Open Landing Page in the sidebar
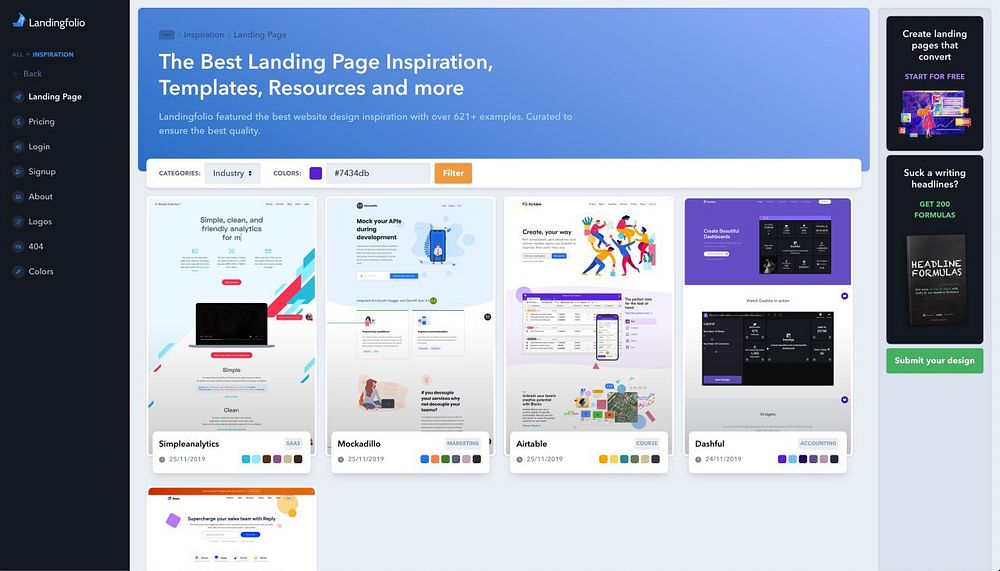Viewport: 1000px width, 571px height. [55, 96]
